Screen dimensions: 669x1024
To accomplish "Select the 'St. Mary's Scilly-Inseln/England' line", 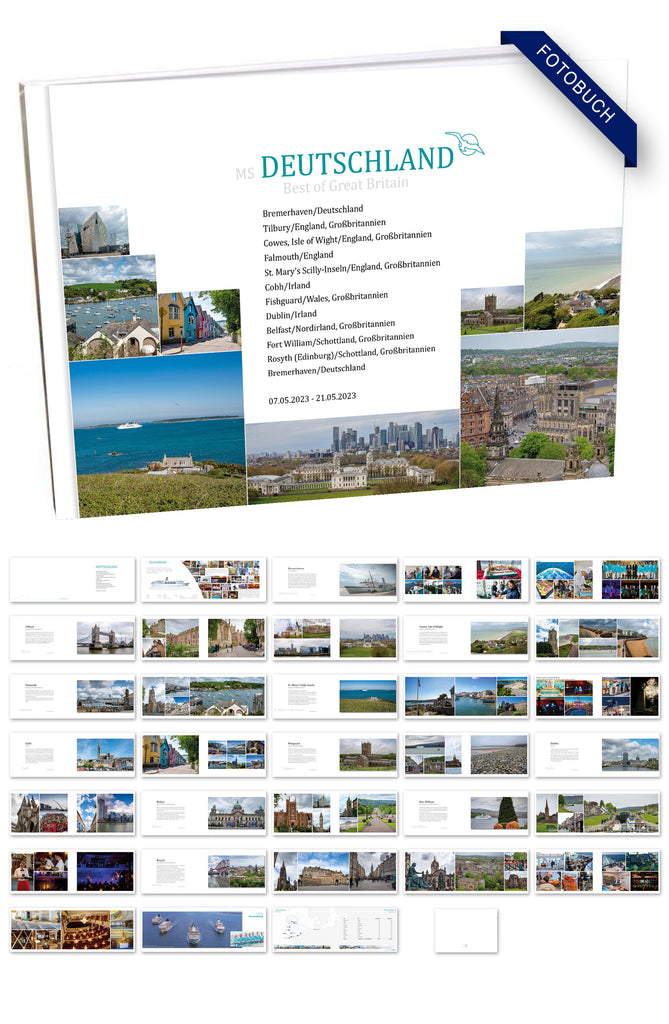I will coord(352,268).
